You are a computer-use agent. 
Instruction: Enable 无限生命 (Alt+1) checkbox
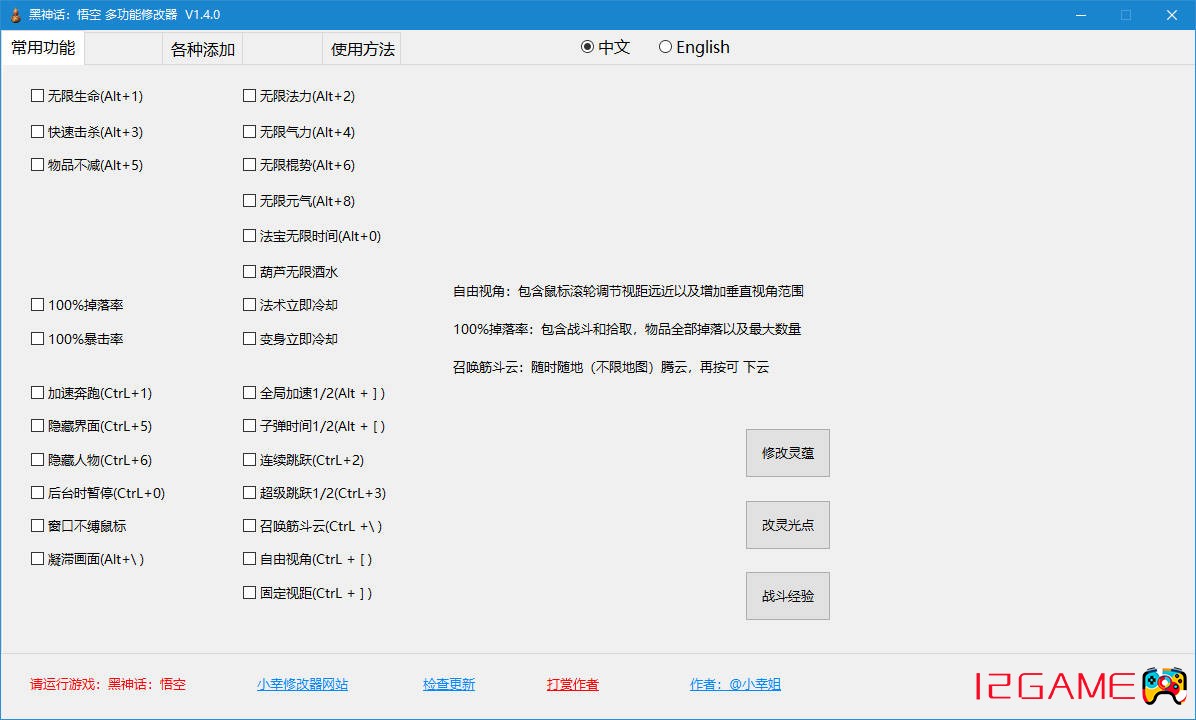[x=37, y=95]
